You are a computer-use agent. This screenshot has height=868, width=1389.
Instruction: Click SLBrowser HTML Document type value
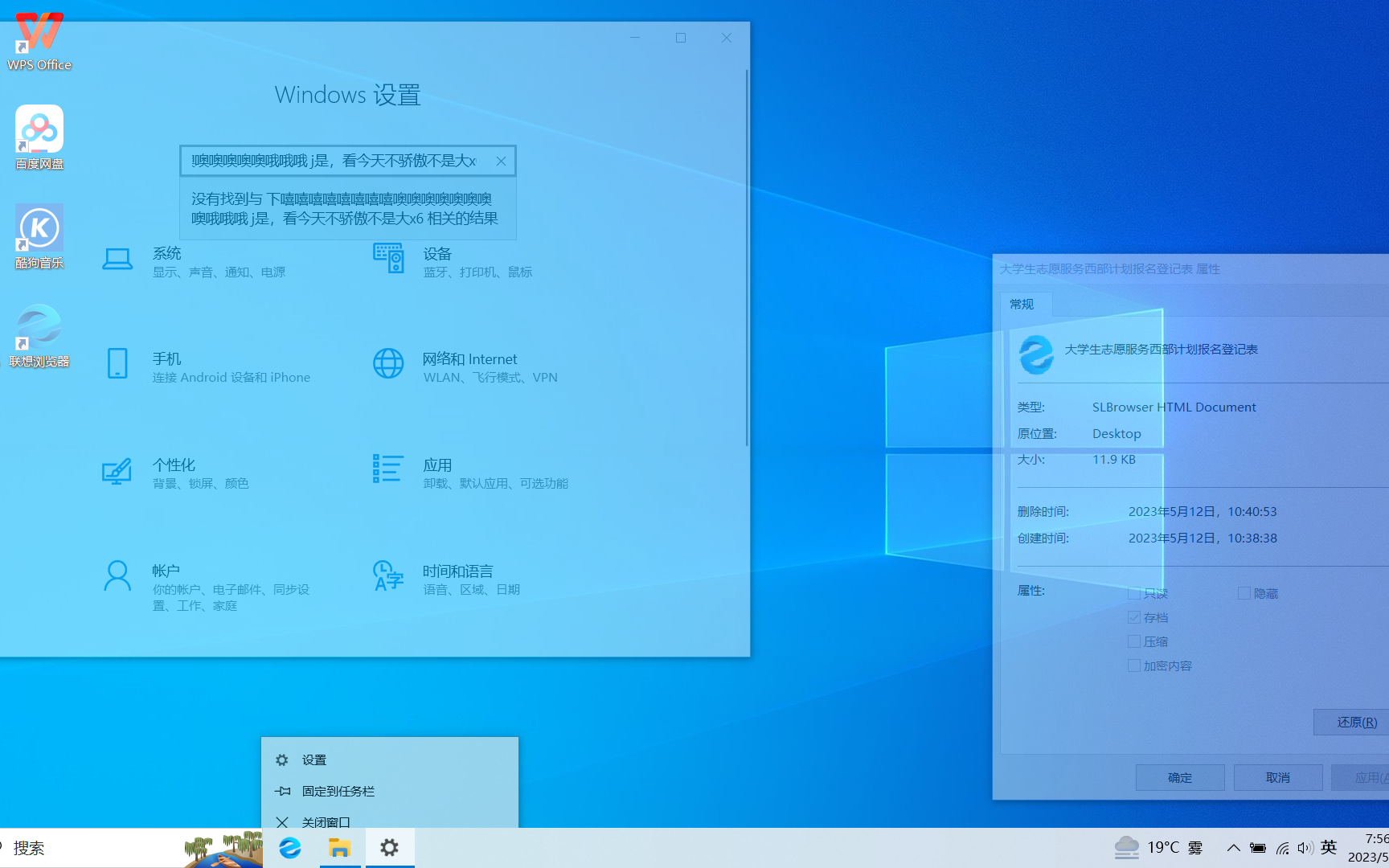click(1174, 407)
